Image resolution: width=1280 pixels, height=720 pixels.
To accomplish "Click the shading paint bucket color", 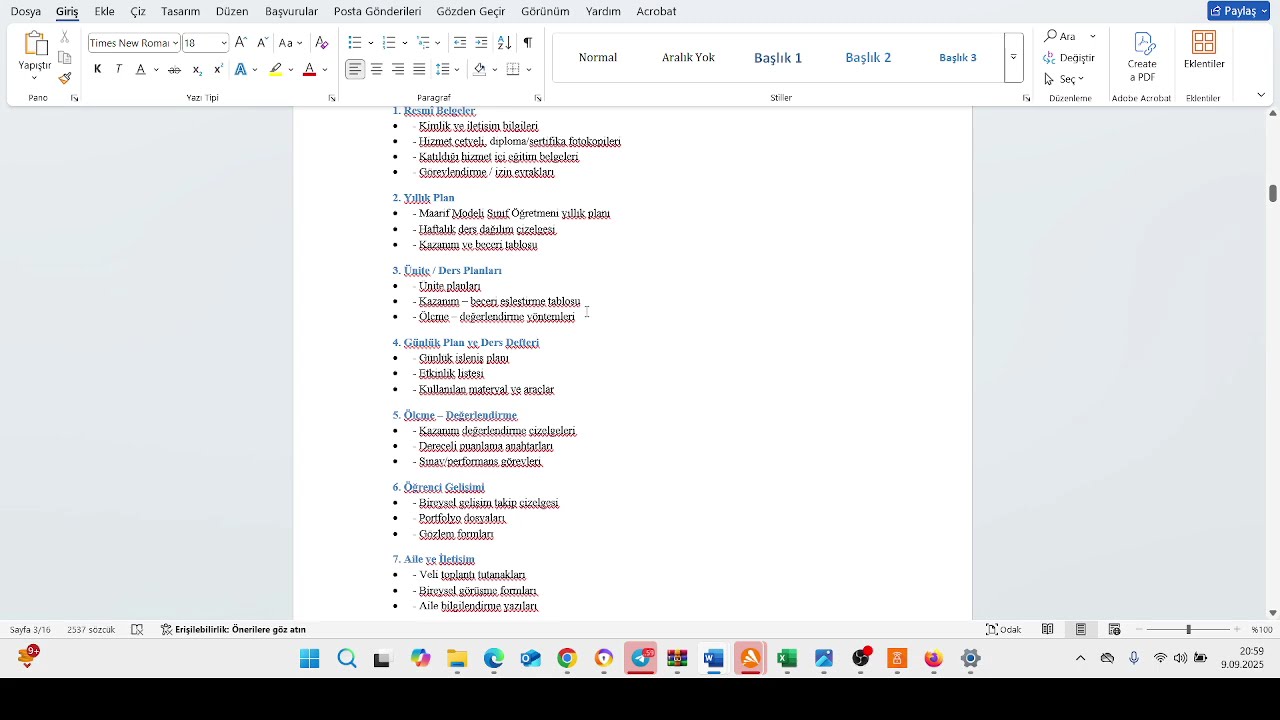I will [x=480, y=69].
